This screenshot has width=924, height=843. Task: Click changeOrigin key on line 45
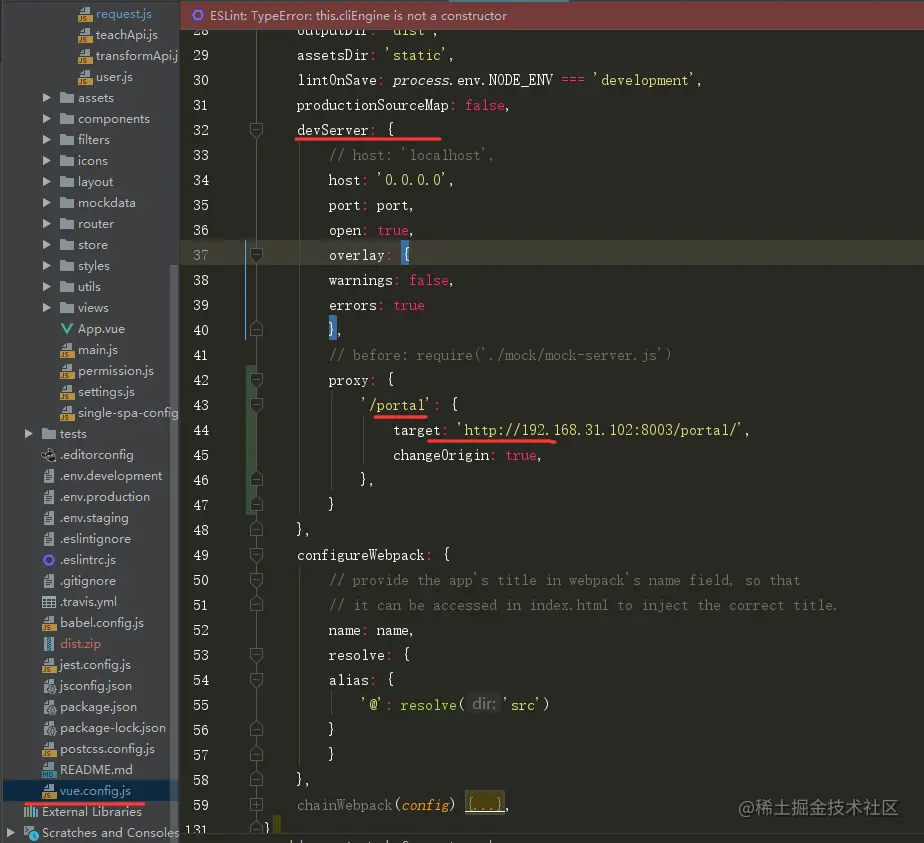click(x=441, y=455)
